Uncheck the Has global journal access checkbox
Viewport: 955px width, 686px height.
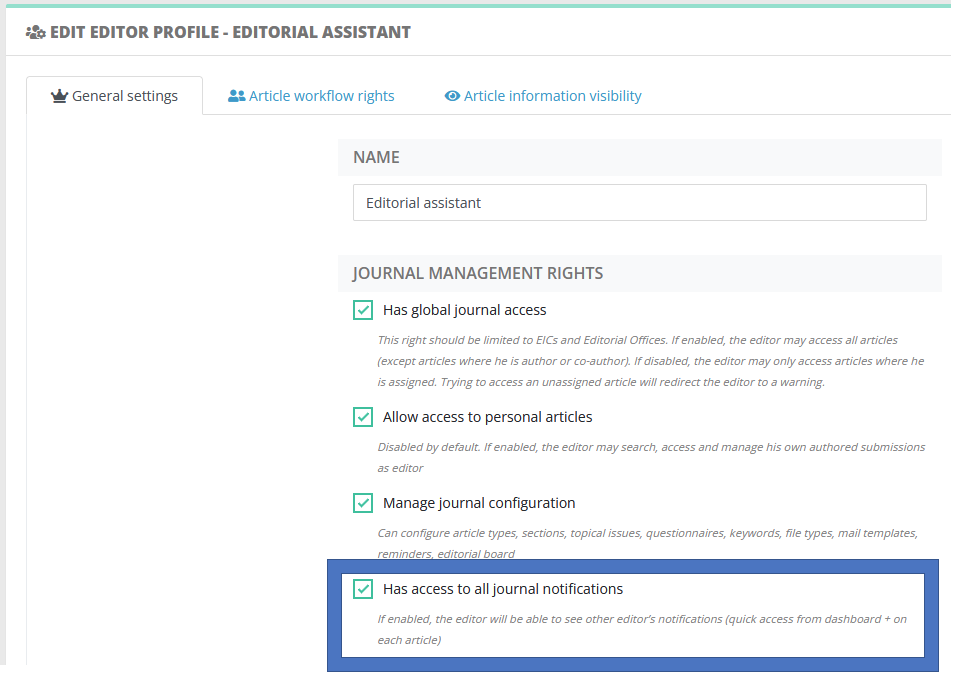point(363,310)
